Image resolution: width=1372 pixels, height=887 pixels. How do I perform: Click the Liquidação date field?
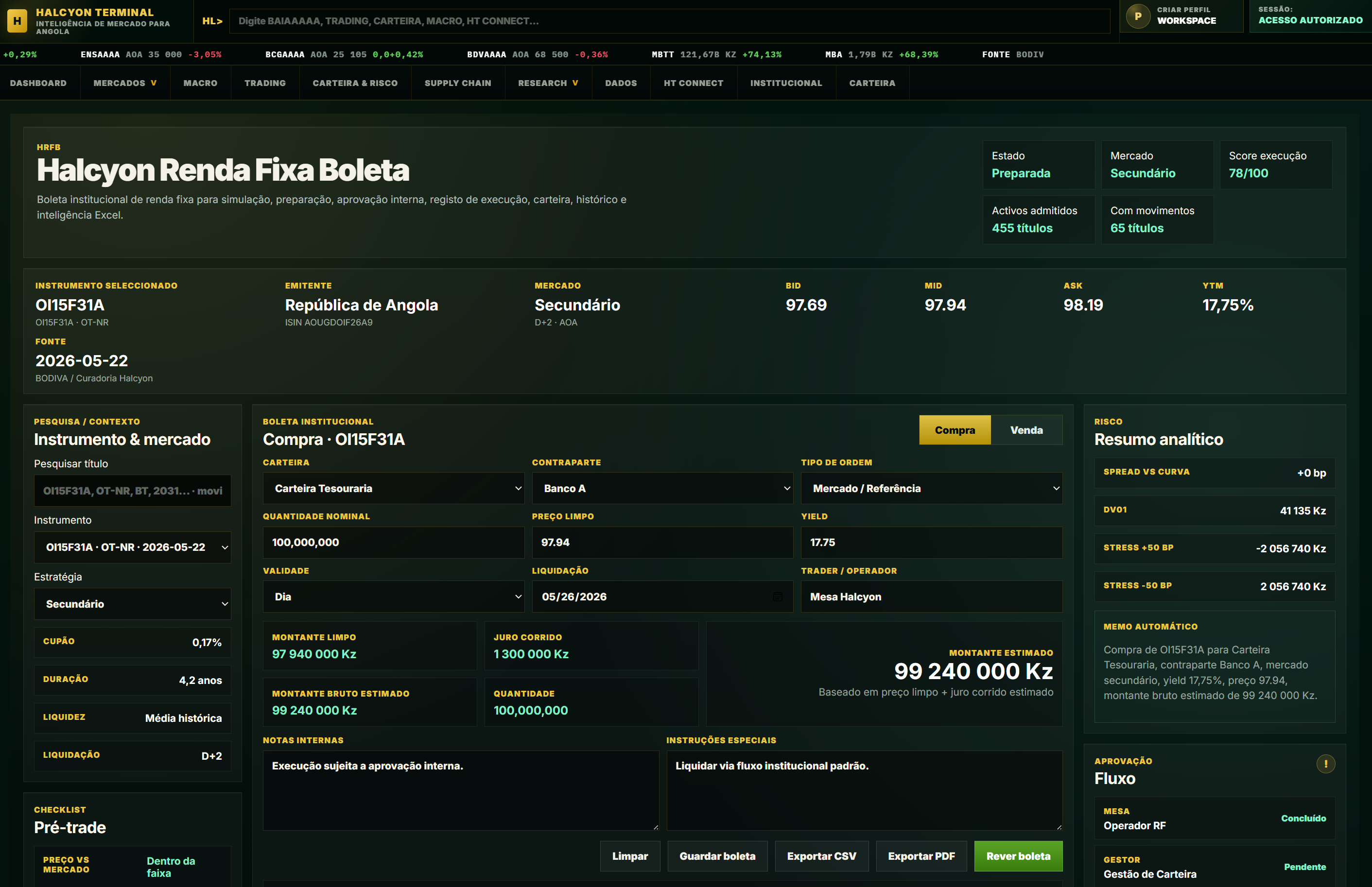point(662,597)
